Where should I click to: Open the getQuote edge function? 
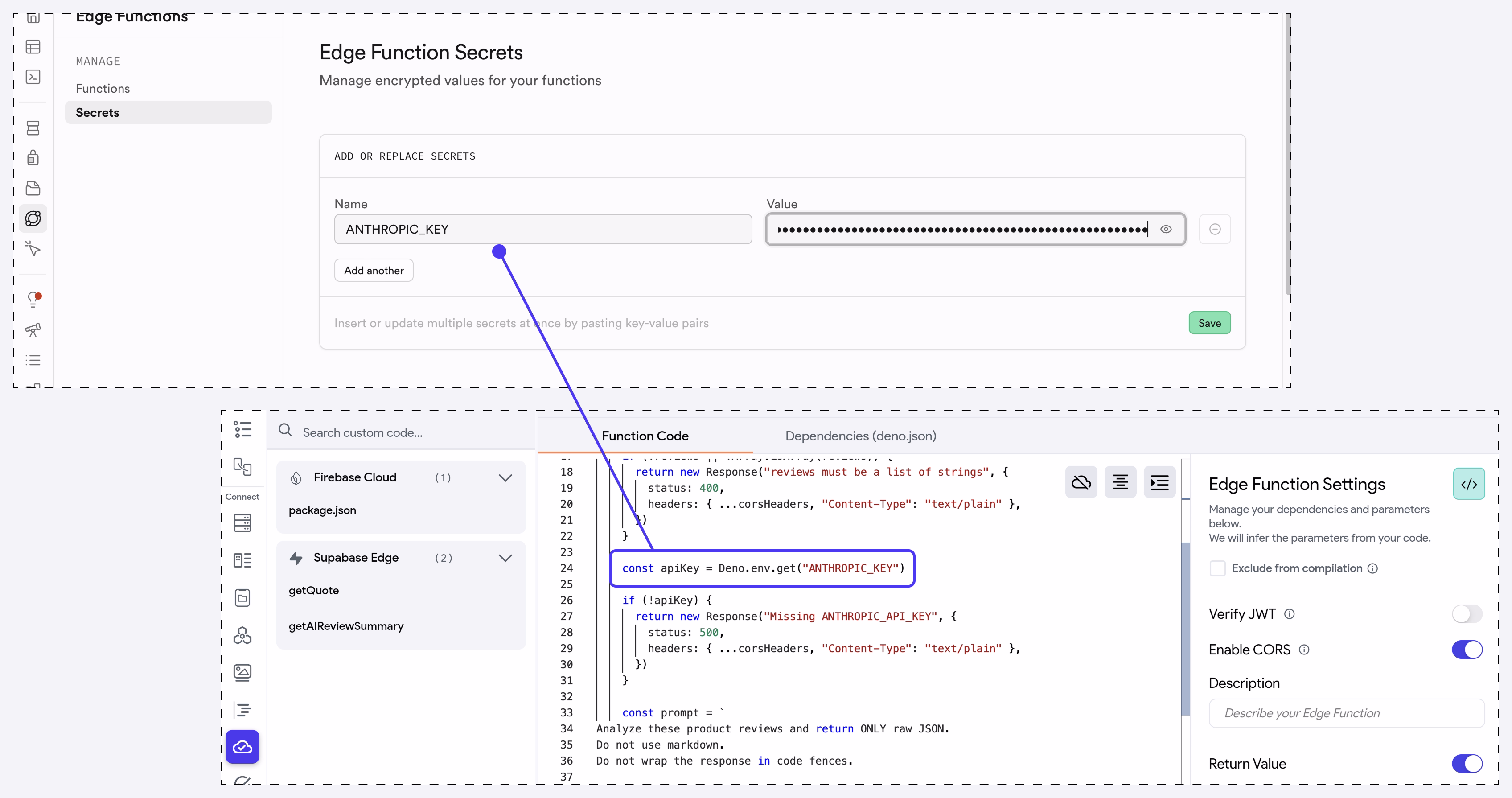point(313,590)
